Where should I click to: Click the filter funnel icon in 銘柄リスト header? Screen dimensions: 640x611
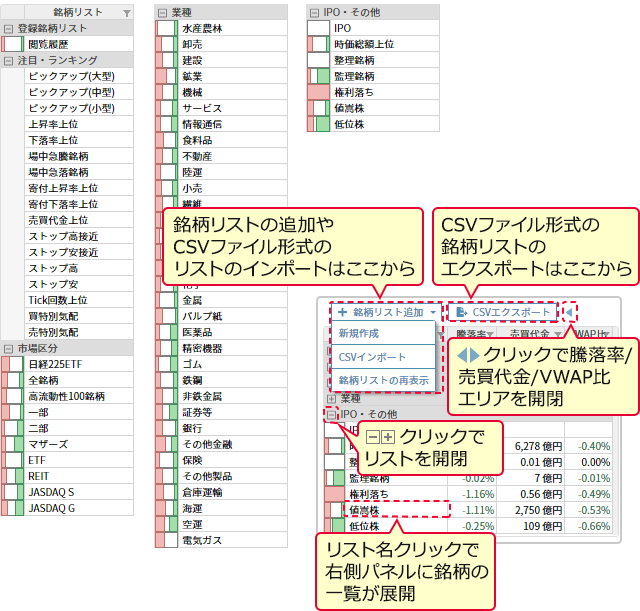point(126,13)
